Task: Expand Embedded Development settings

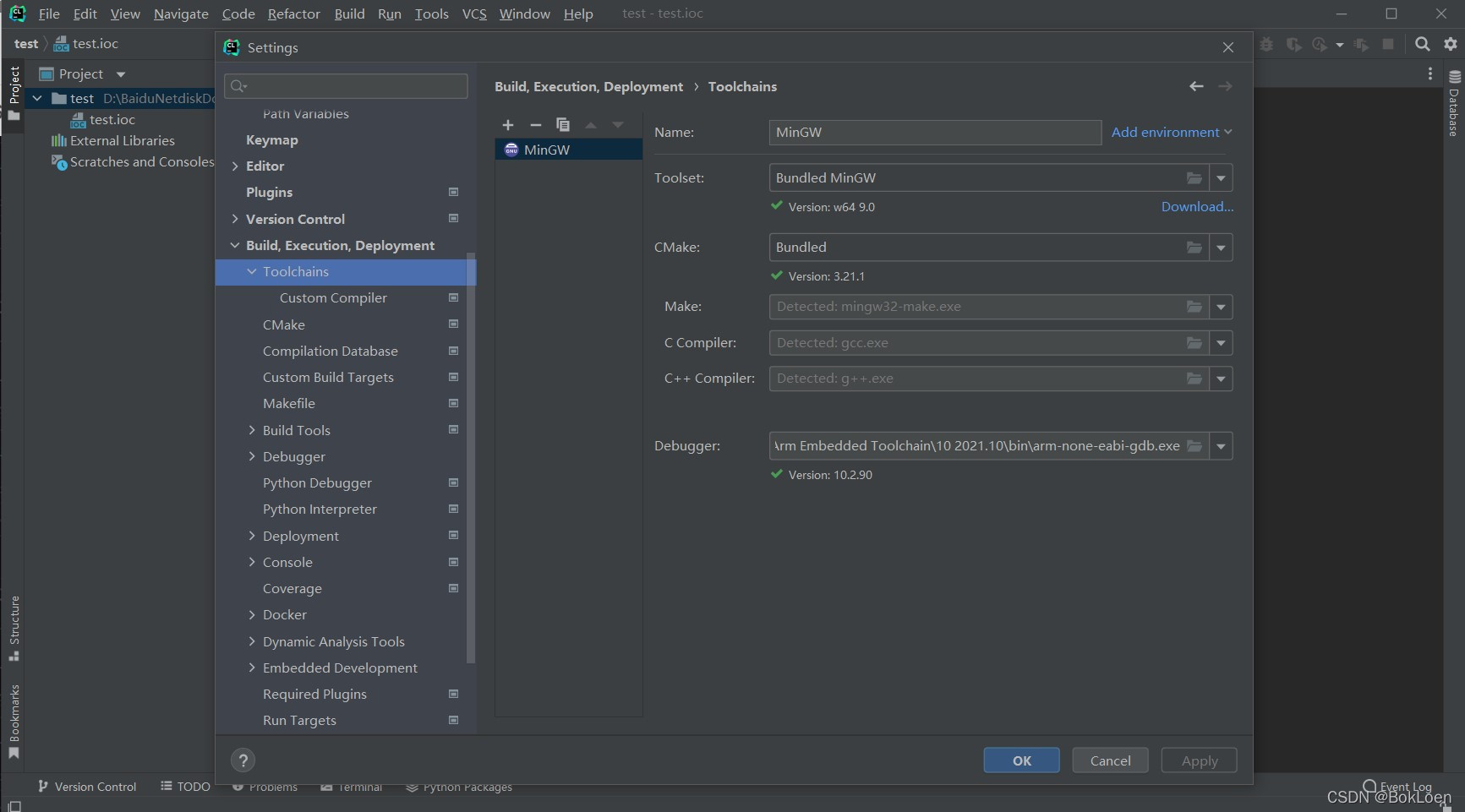Action: click(x=252, y=668)
